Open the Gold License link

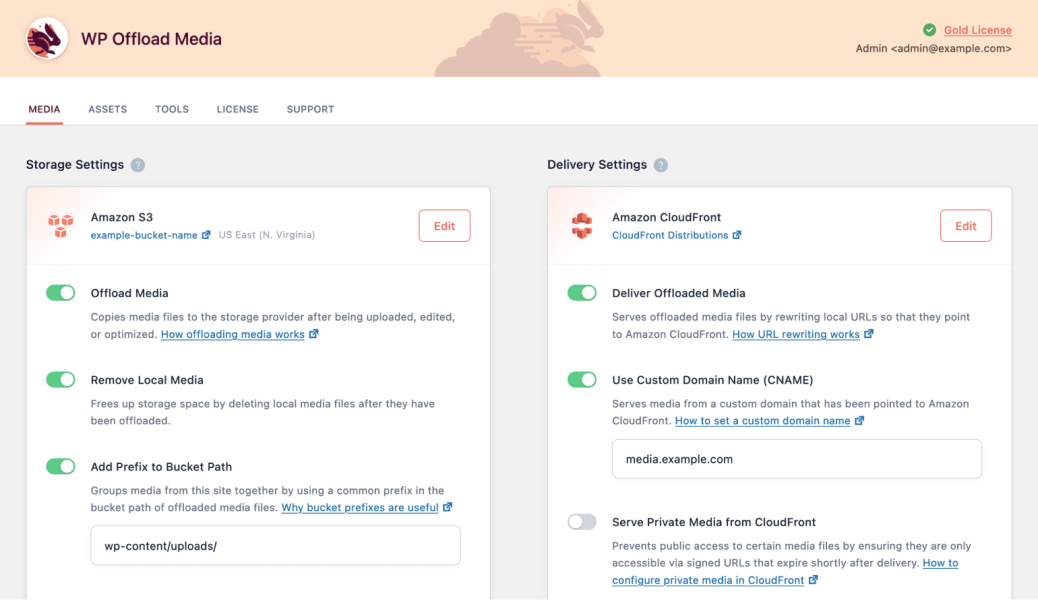tap(977, 29)
